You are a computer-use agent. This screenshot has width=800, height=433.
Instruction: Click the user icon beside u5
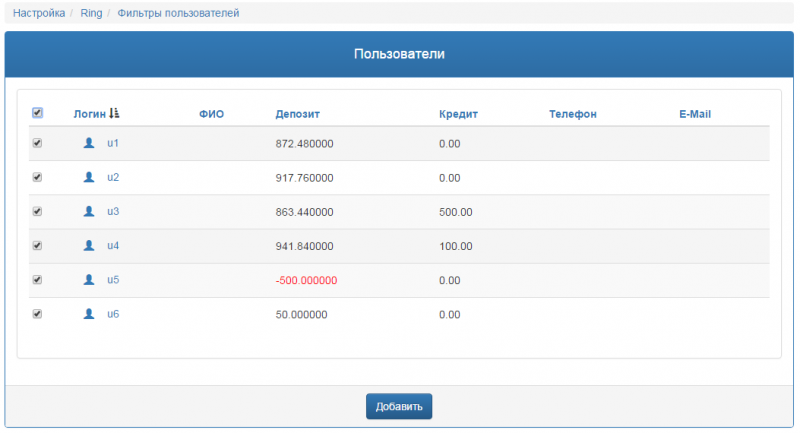tap(89, 280)
